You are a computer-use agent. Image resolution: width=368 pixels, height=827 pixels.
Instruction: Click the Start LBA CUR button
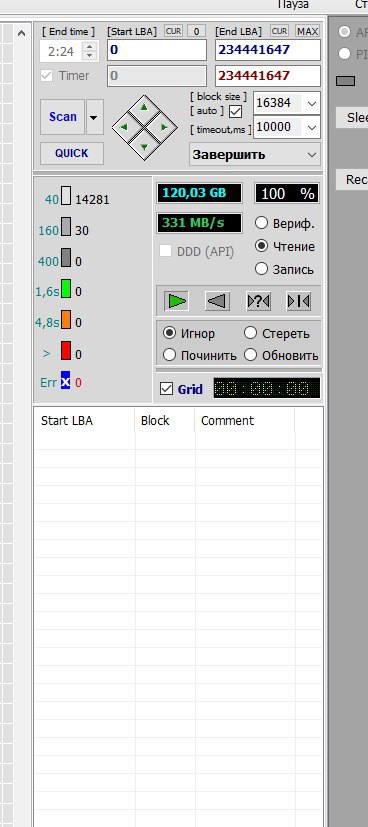(173, 32)
